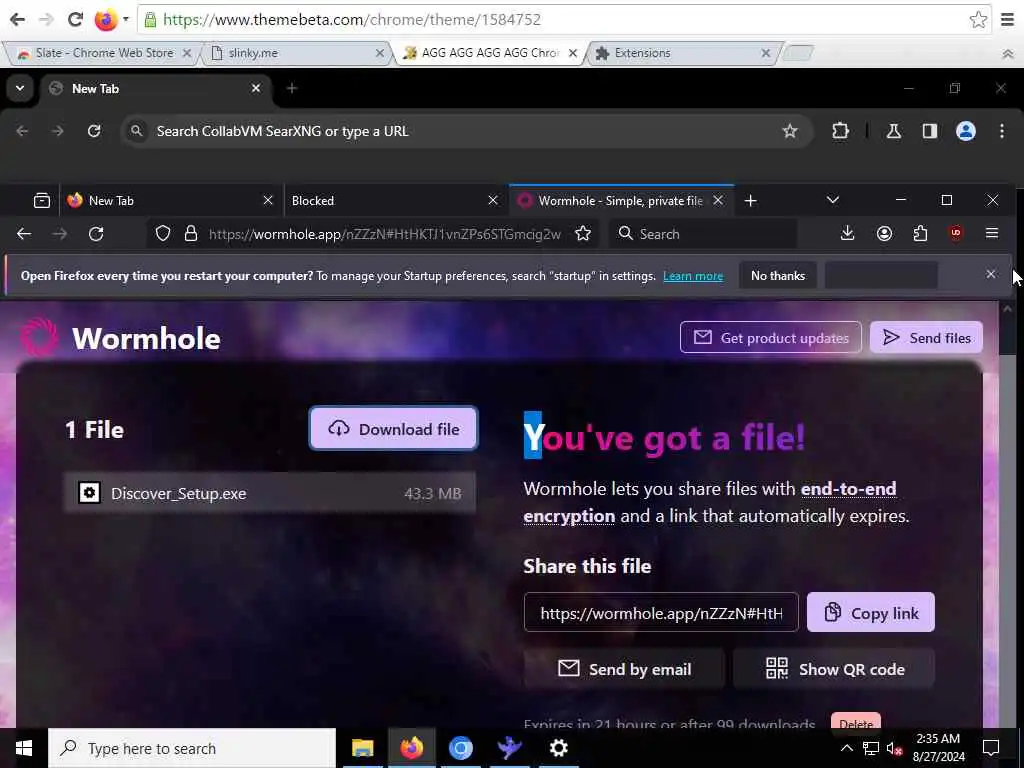Bookmark this tab star in Chrome omnibox

(790, 131)
